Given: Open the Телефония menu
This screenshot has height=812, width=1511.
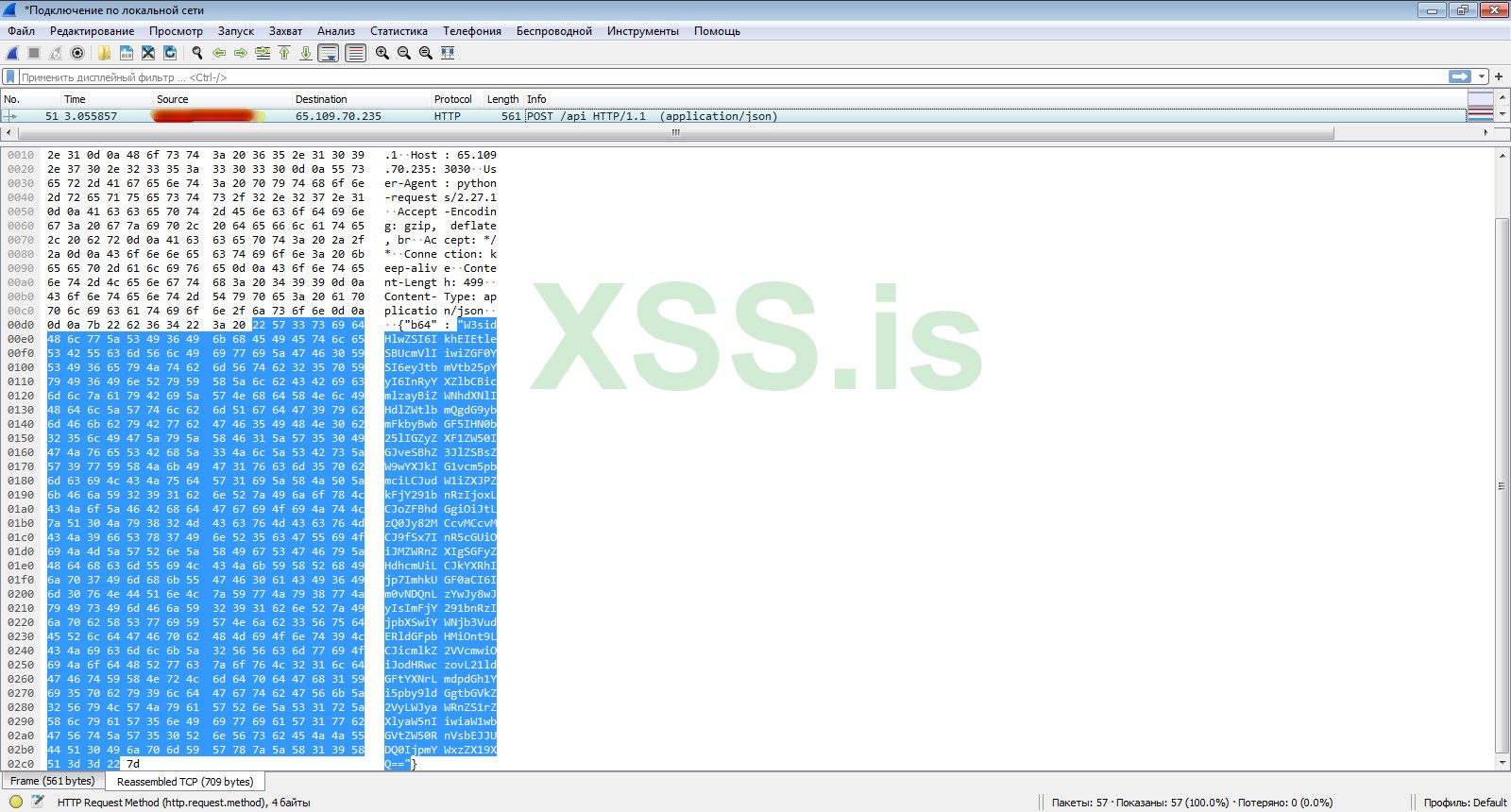Looking at the screenshot, I should (x=472, y=31).
